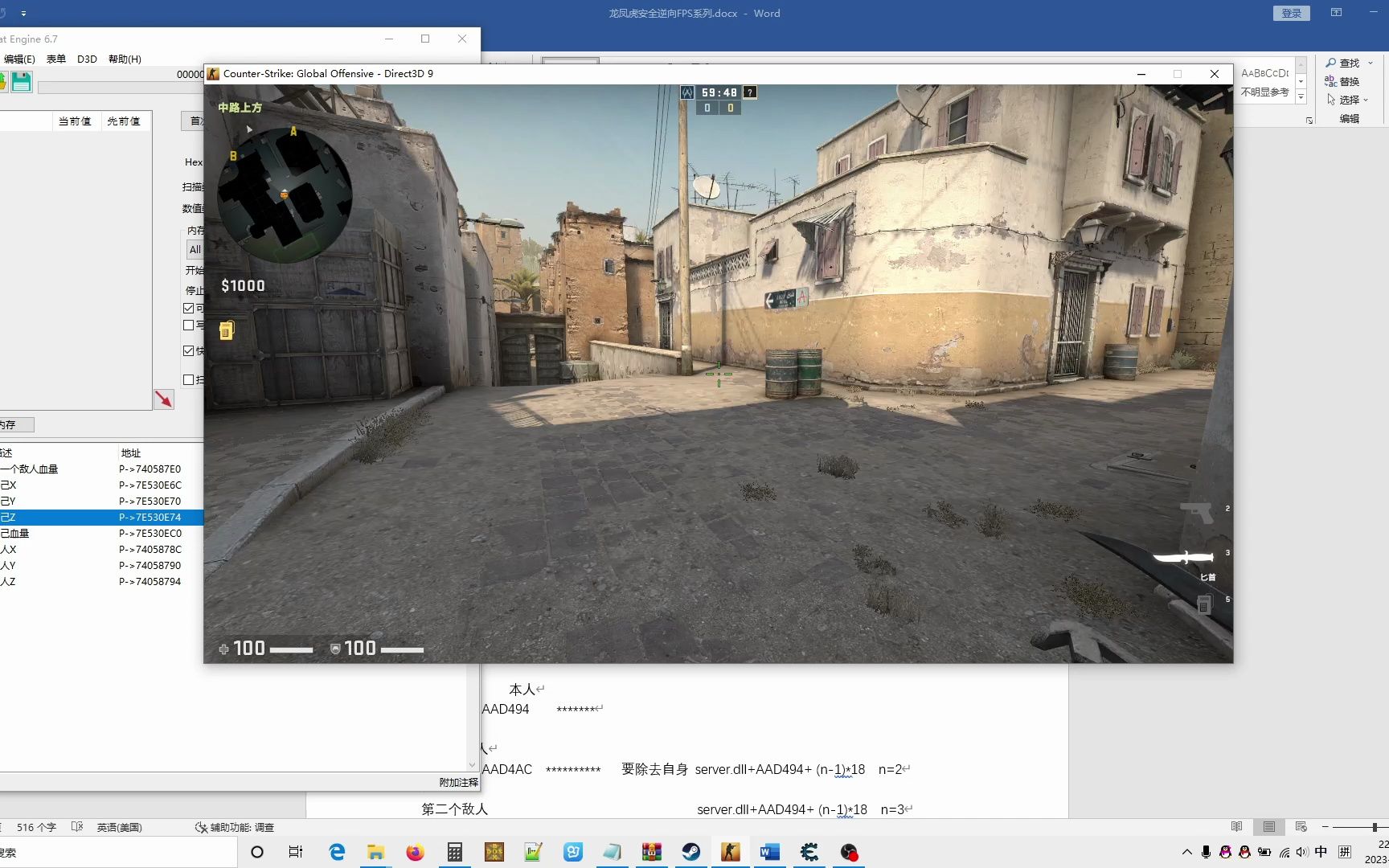Click the ribbon display options icon in Word title bar

tap(1336, 13)
